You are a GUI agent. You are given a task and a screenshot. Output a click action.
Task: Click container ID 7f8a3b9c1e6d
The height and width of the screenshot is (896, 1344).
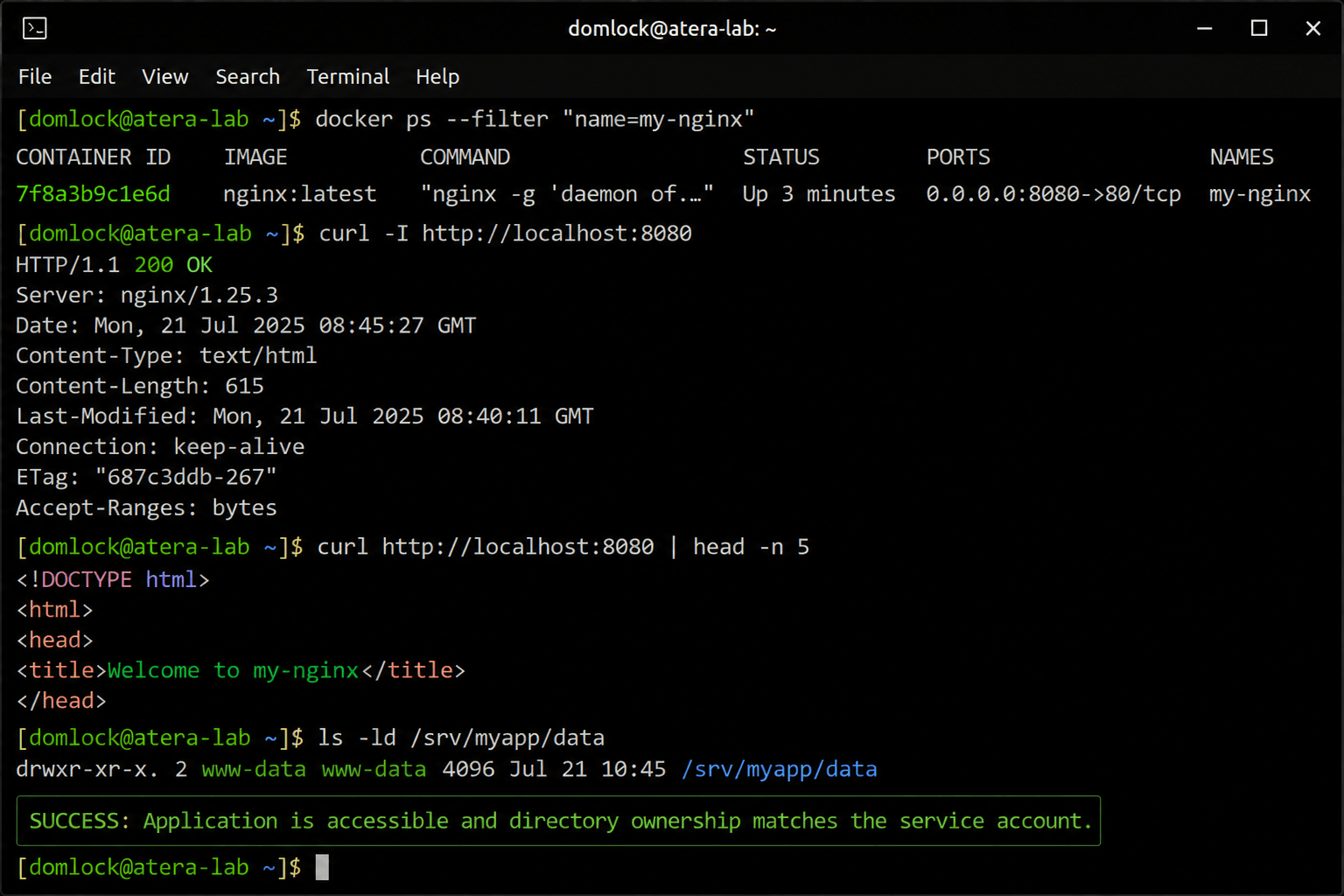[x=93, y=194]
